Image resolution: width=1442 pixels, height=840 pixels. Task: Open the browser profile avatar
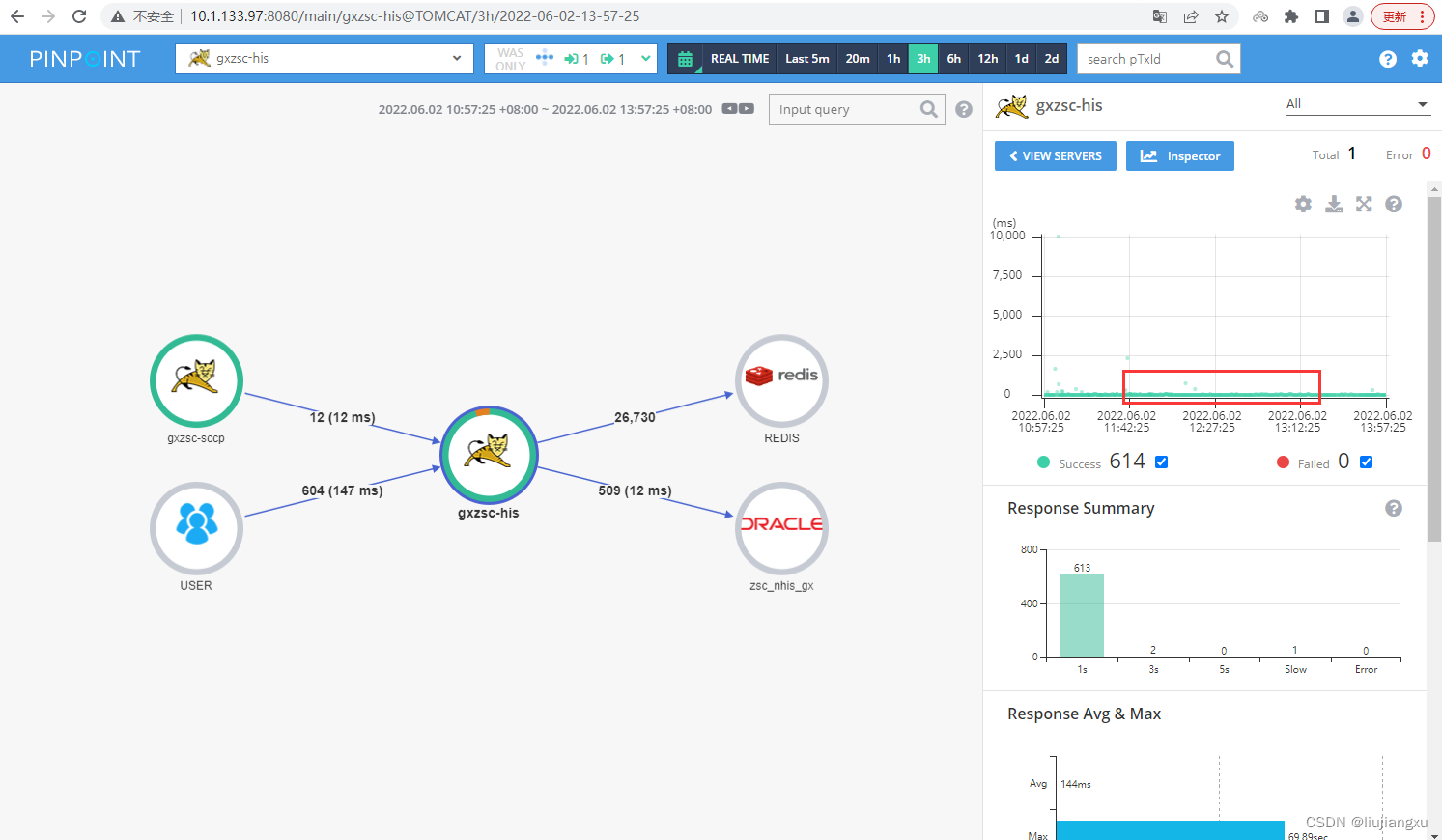tap(1353, 16)
